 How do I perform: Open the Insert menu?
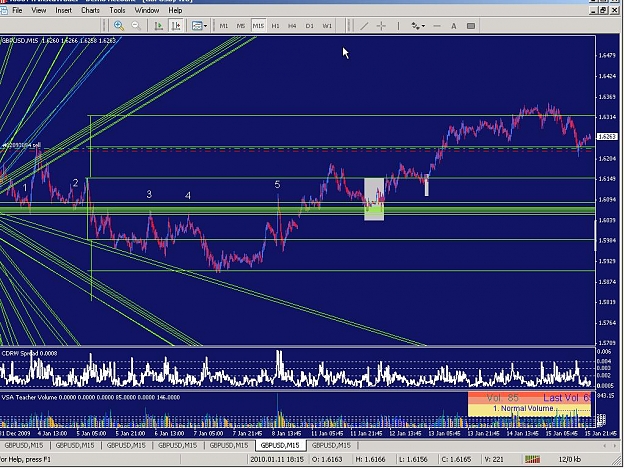(x=63, y=10)
